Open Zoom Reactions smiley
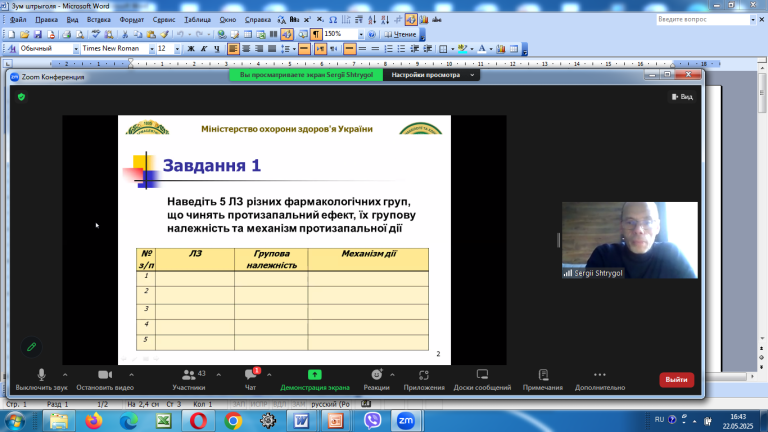The height and width of the screenshot is (432, 768). (376, 380)
